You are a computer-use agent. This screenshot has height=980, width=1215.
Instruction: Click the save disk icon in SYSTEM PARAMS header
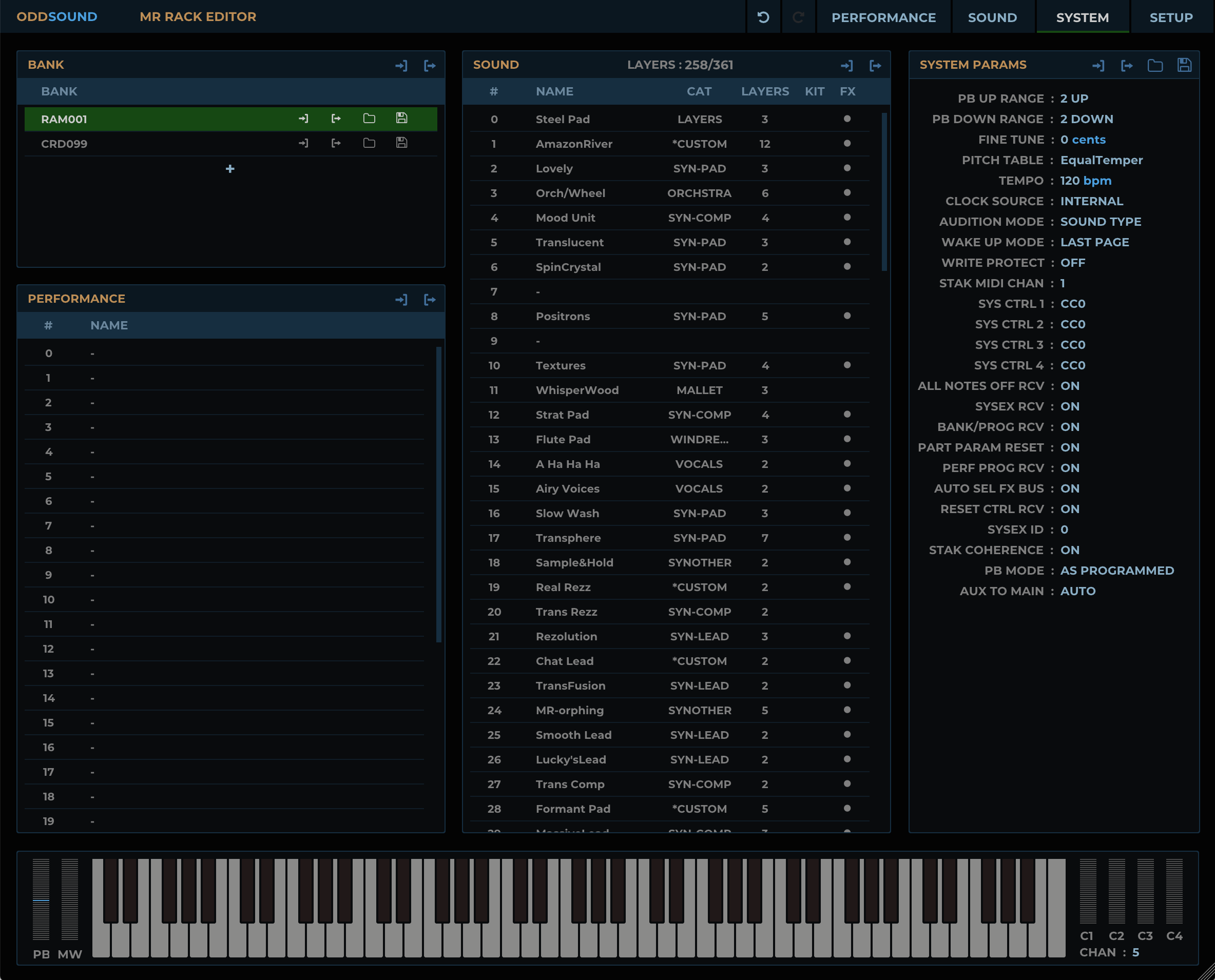point(1185,65)
